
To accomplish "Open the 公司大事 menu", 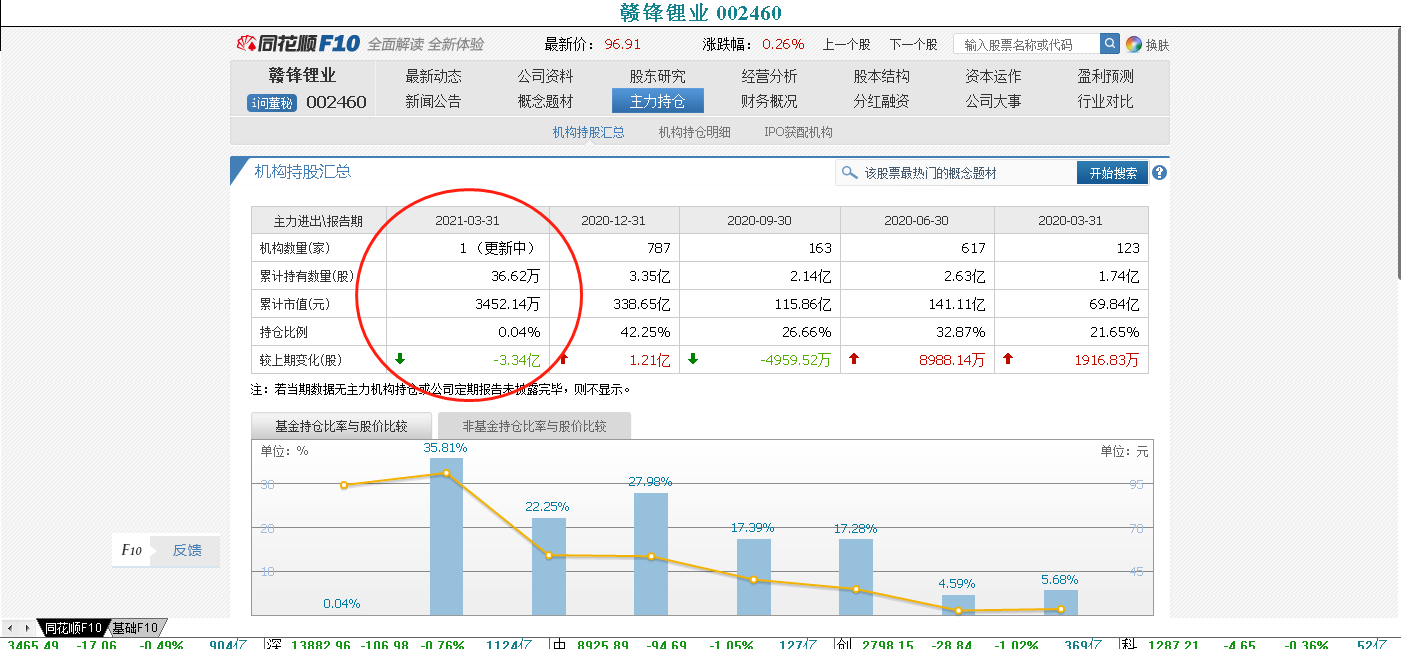I will (x=993, y=101).
